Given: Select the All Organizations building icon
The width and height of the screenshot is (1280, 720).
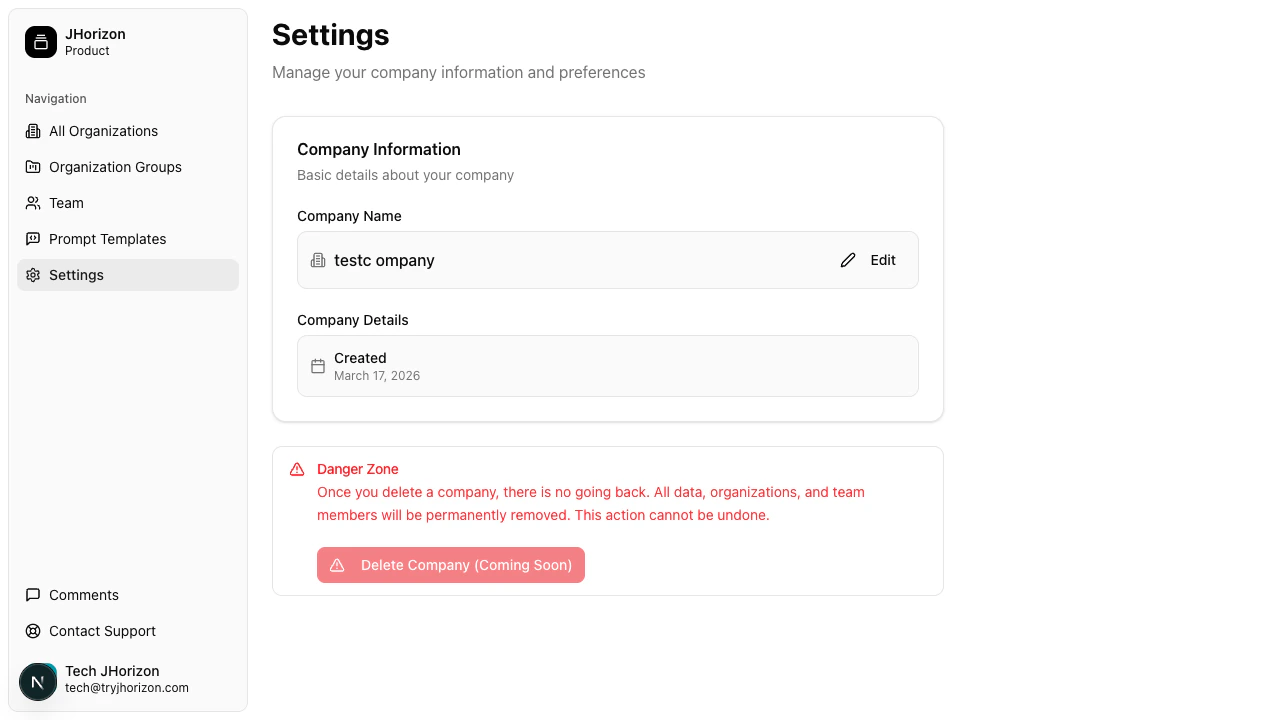Looking at the screenshot, I should pyautogui.click(x=33, y=131).
